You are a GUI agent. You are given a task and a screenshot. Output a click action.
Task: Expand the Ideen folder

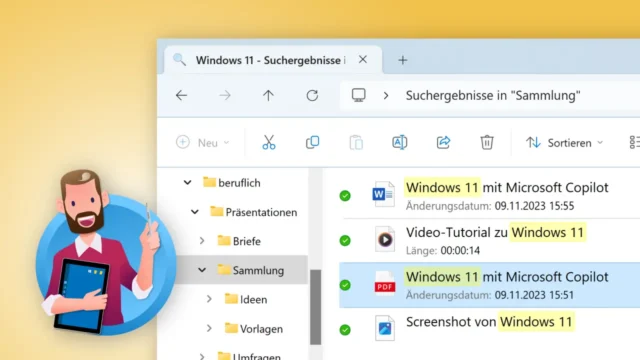209,299
